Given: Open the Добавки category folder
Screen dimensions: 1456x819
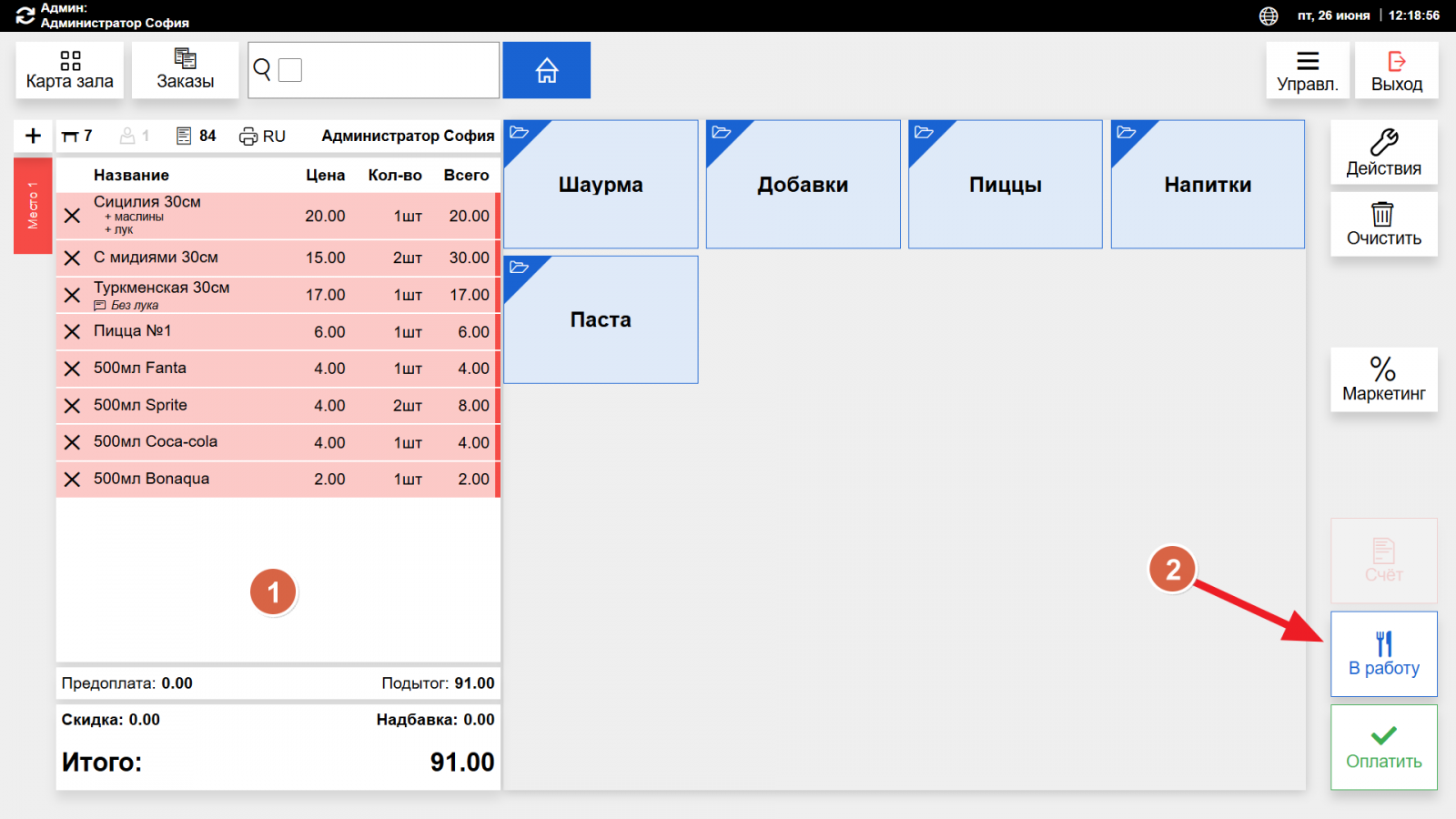Looking at the screenshot, I should 804,185.
